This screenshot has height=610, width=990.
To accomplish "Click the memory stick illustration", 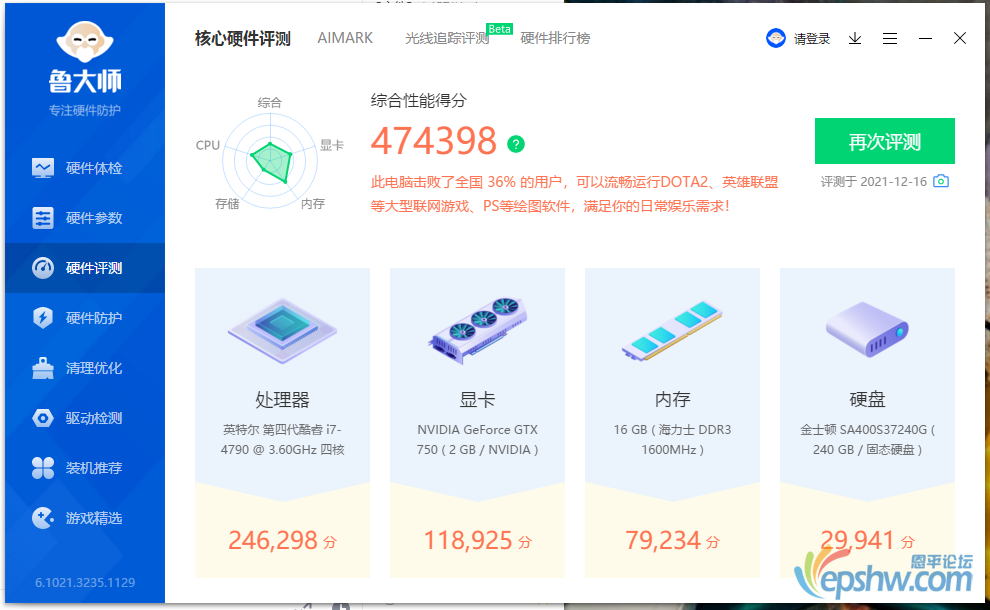I will tap(672, 331).
